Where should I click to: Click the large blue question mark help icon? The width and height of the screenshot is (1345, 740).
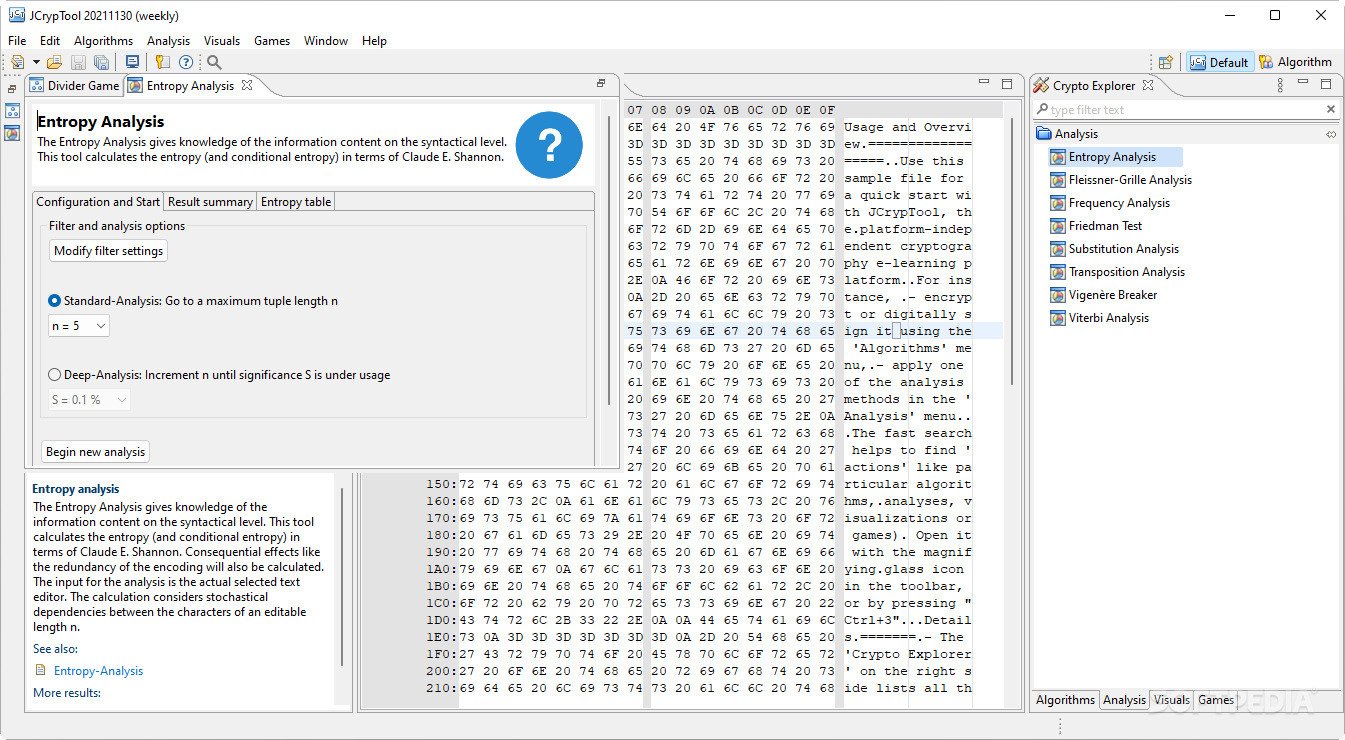[549, 145]
